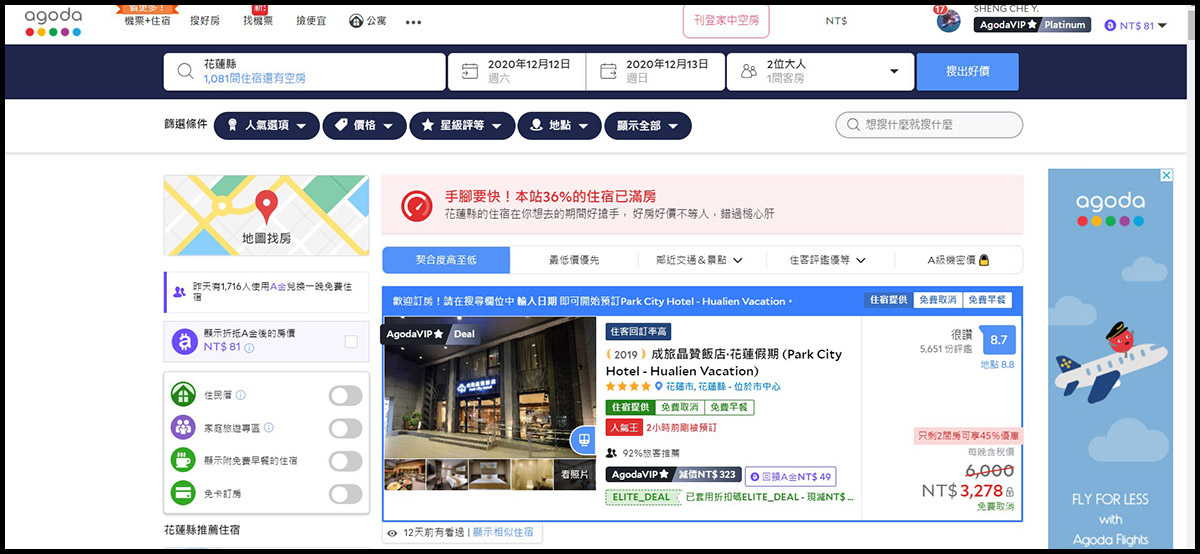Click the 花蓮市 hotel location link

click(681, 386)
